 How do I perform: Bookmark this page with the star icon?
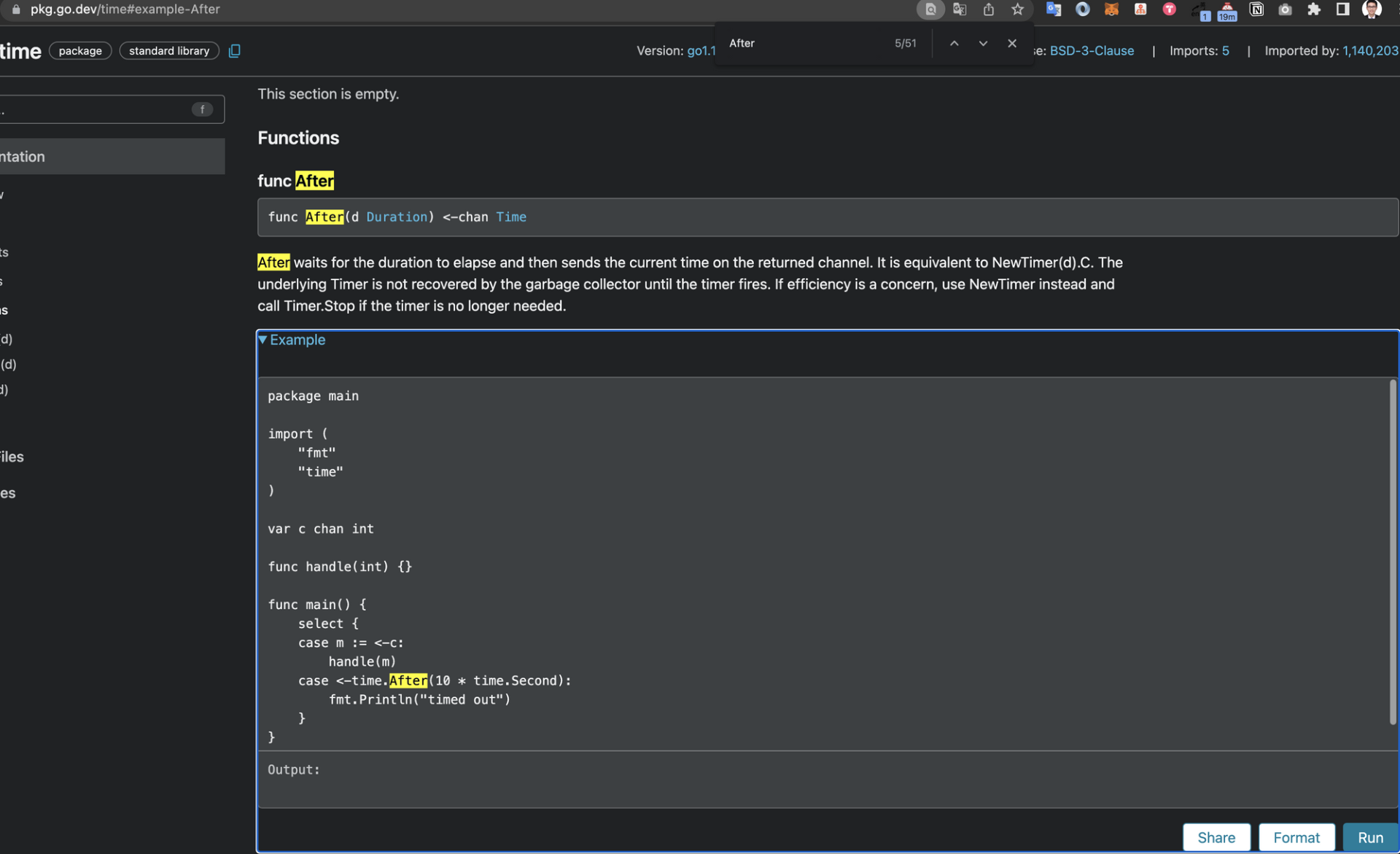tap(1017, 9)
